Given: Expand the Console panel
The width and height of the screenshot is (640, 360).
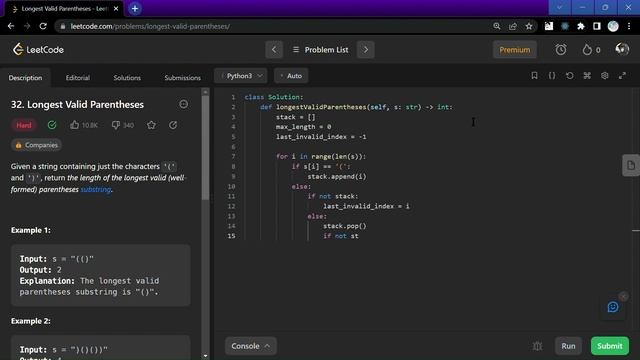Looking at the screenshot, I should [x=251, y=346].
